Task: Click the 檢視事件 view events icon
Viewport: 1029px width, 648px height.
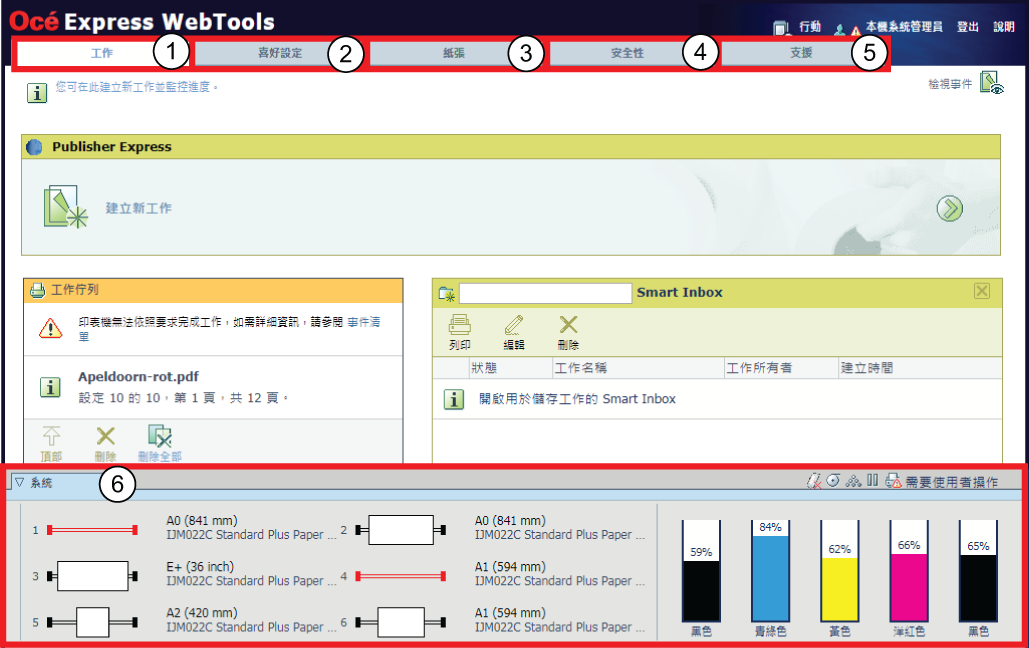Action: pyautogui.click(x=992, y=83)
